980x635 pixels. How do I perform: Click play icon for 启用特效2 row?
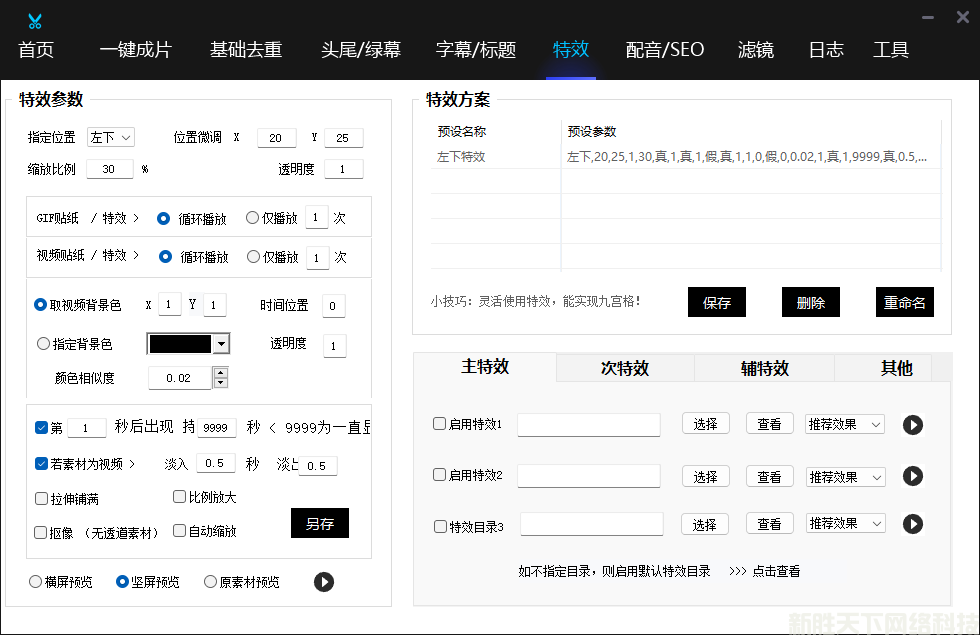pos(912,476)
